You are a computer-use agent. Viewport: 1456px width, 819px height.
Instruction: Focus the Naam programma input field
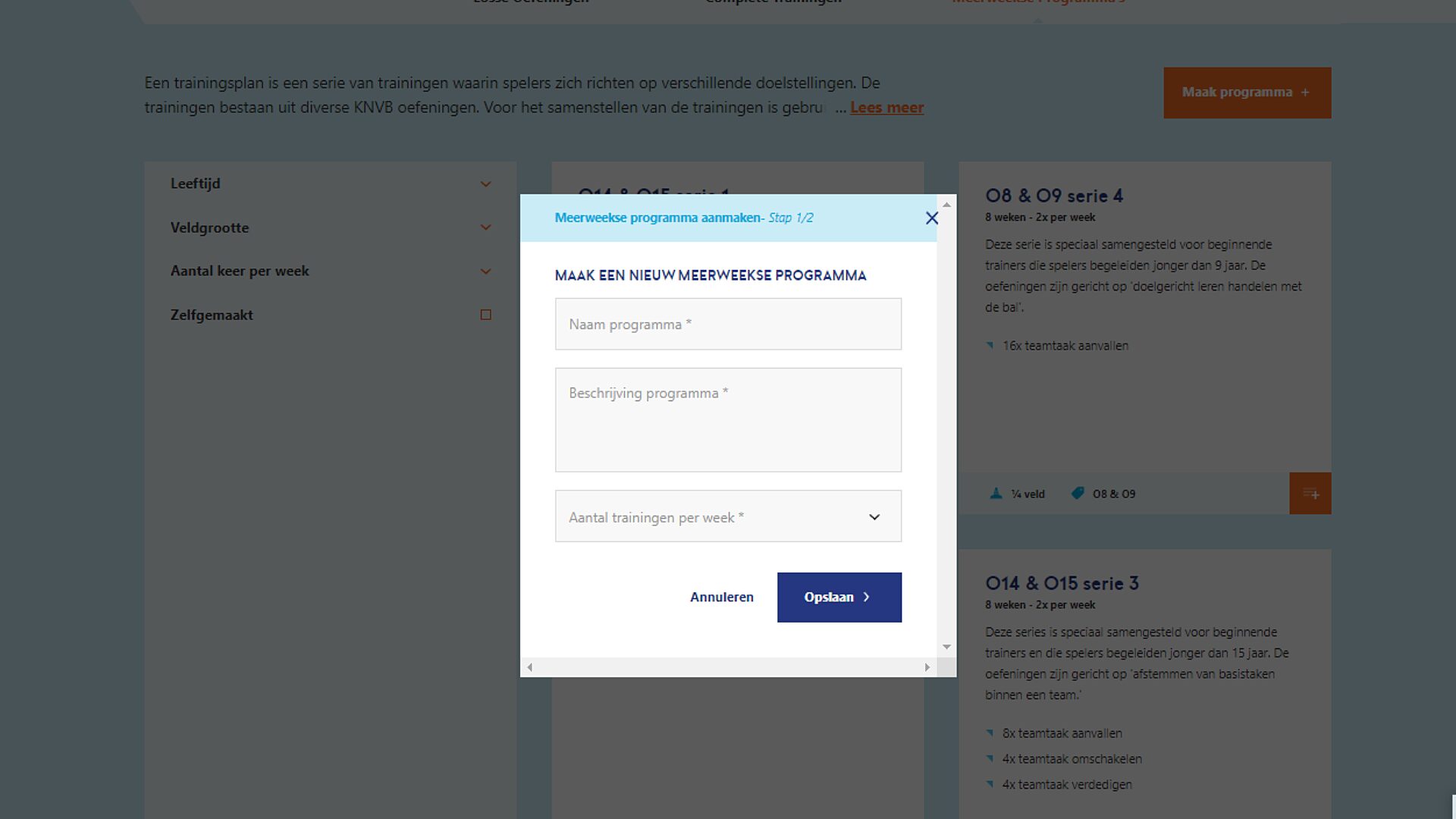click(726, 324)
